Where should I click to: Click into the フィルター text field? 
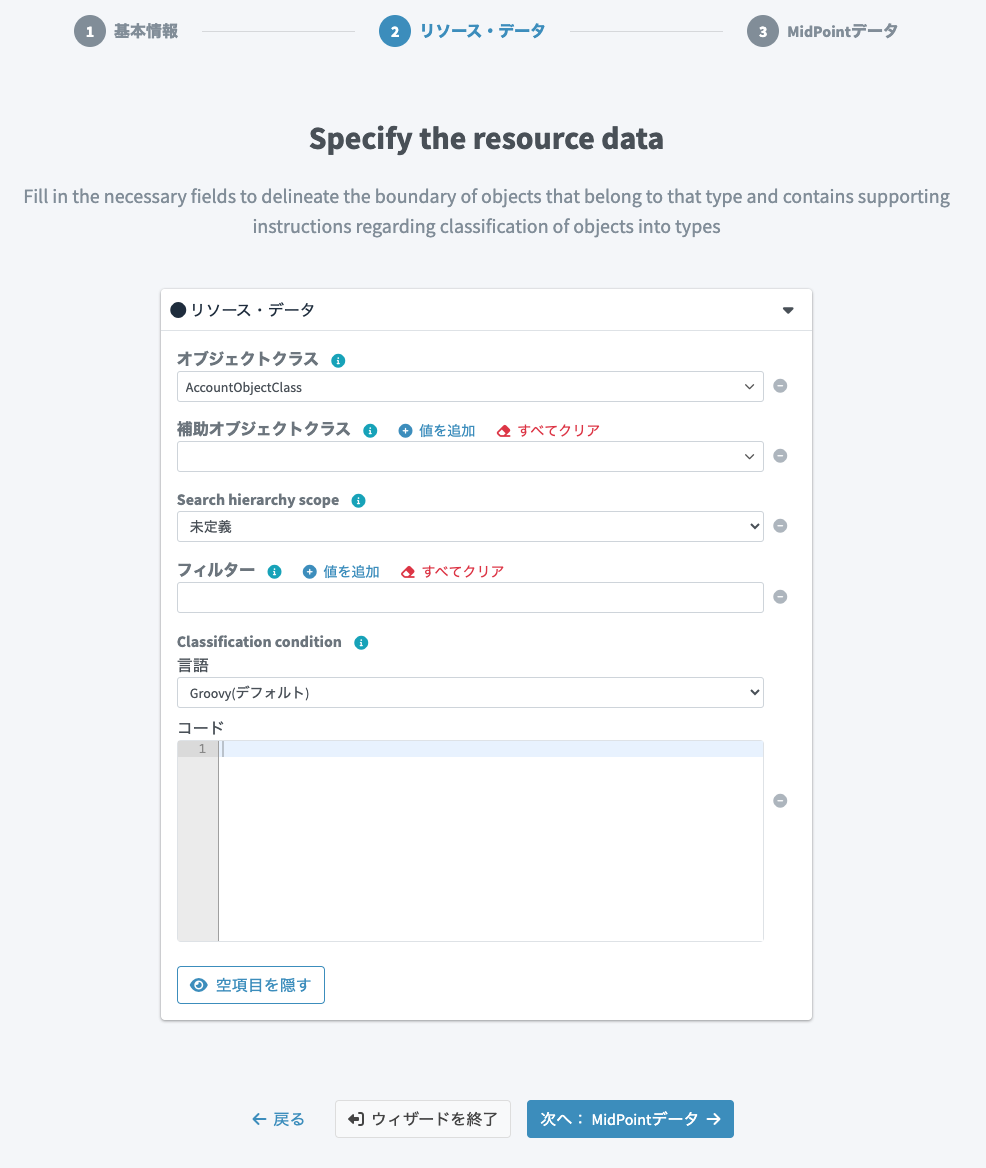[x=470, y=597]
